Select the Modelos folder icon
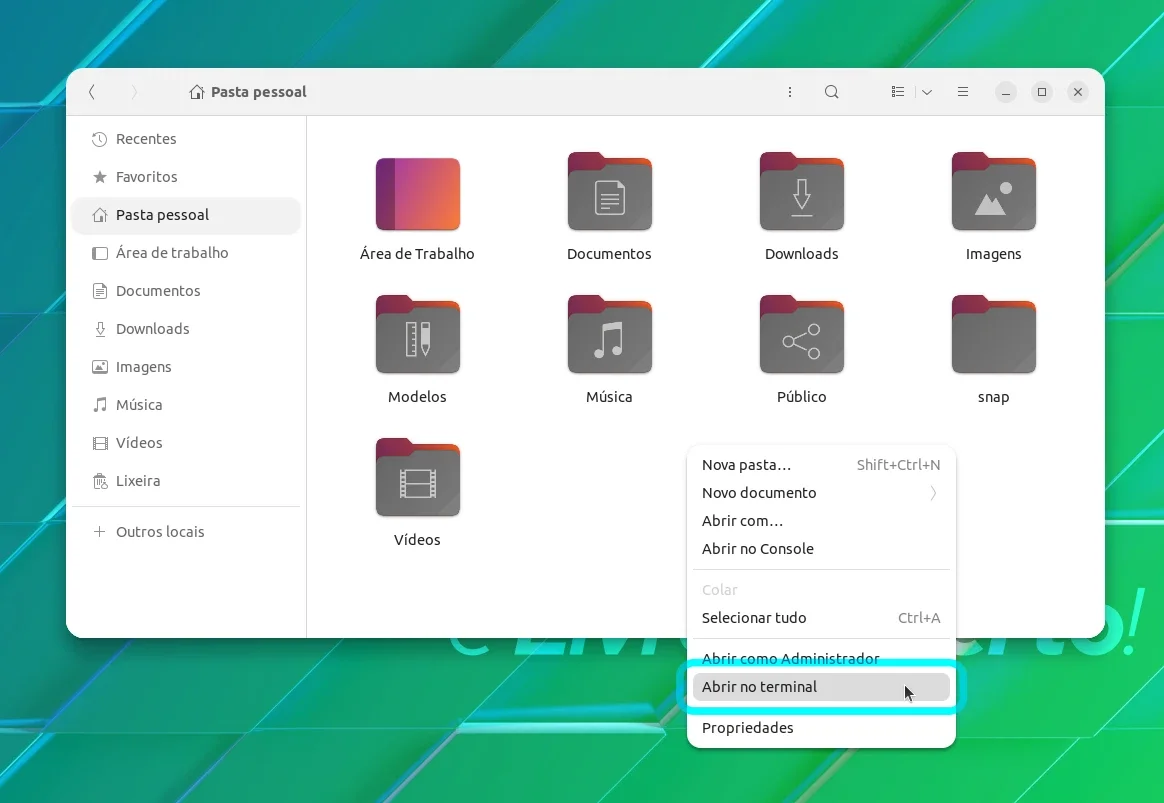This screenshot has width=1164, height=803. tap(418, 335)
